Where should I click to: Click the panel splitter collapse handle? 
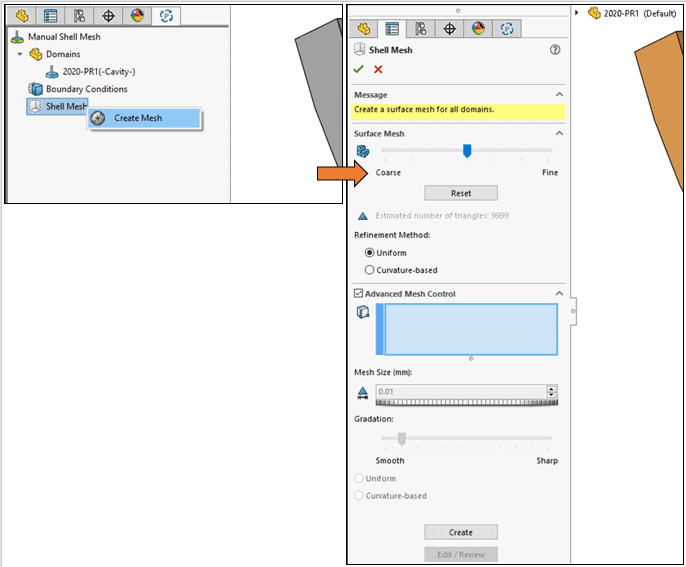[573, 311]
